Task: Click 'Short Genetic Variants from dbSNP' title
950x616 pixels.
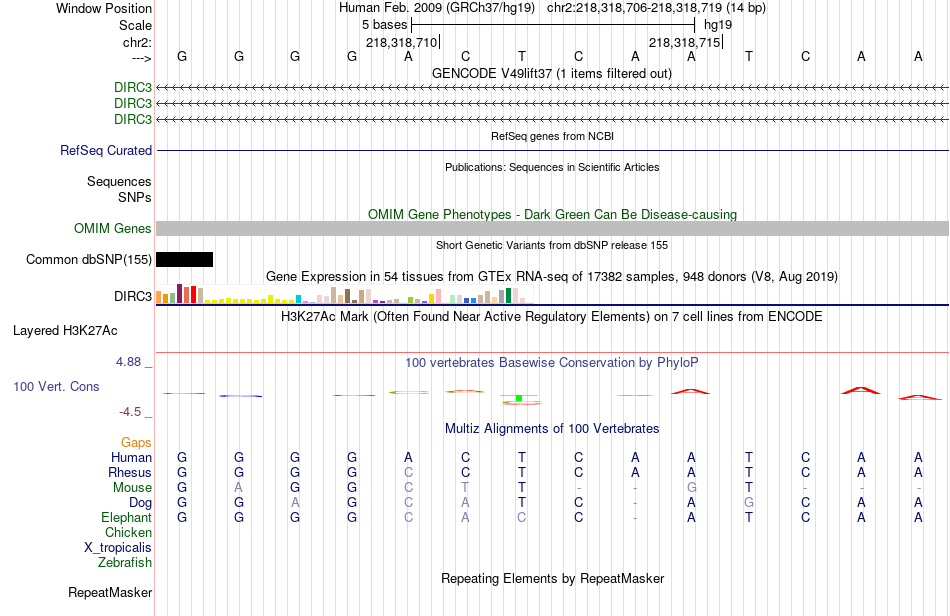Action: (x=552, y=245)
